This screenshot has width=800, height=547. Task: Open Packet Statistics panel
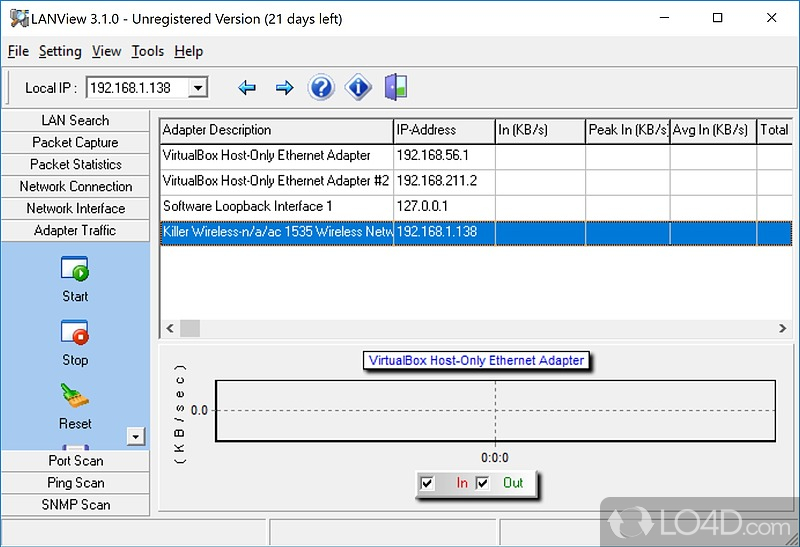point(76,164)
